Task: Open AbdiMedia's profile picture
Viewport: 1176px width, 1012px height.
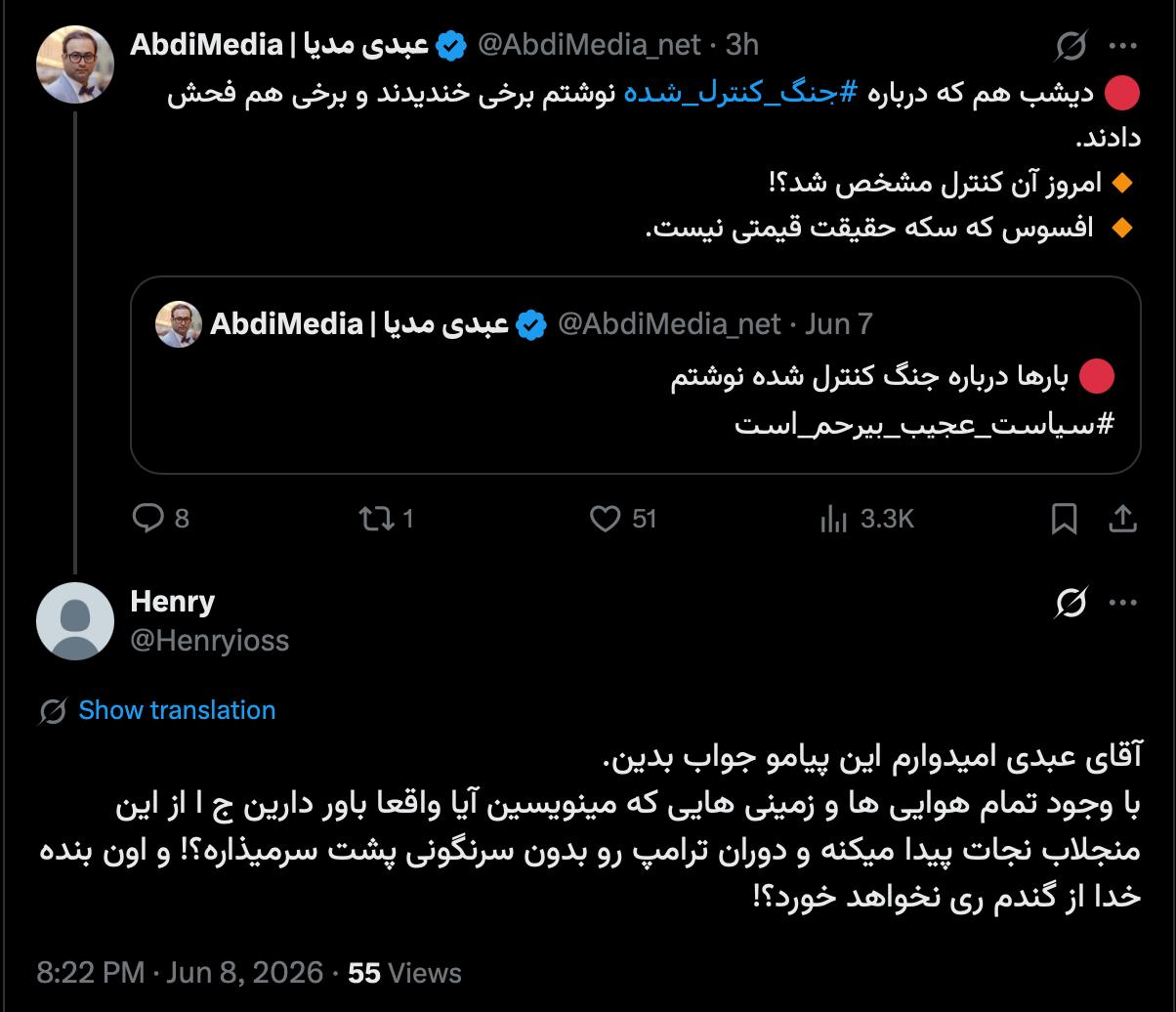Action: [75, 64]
